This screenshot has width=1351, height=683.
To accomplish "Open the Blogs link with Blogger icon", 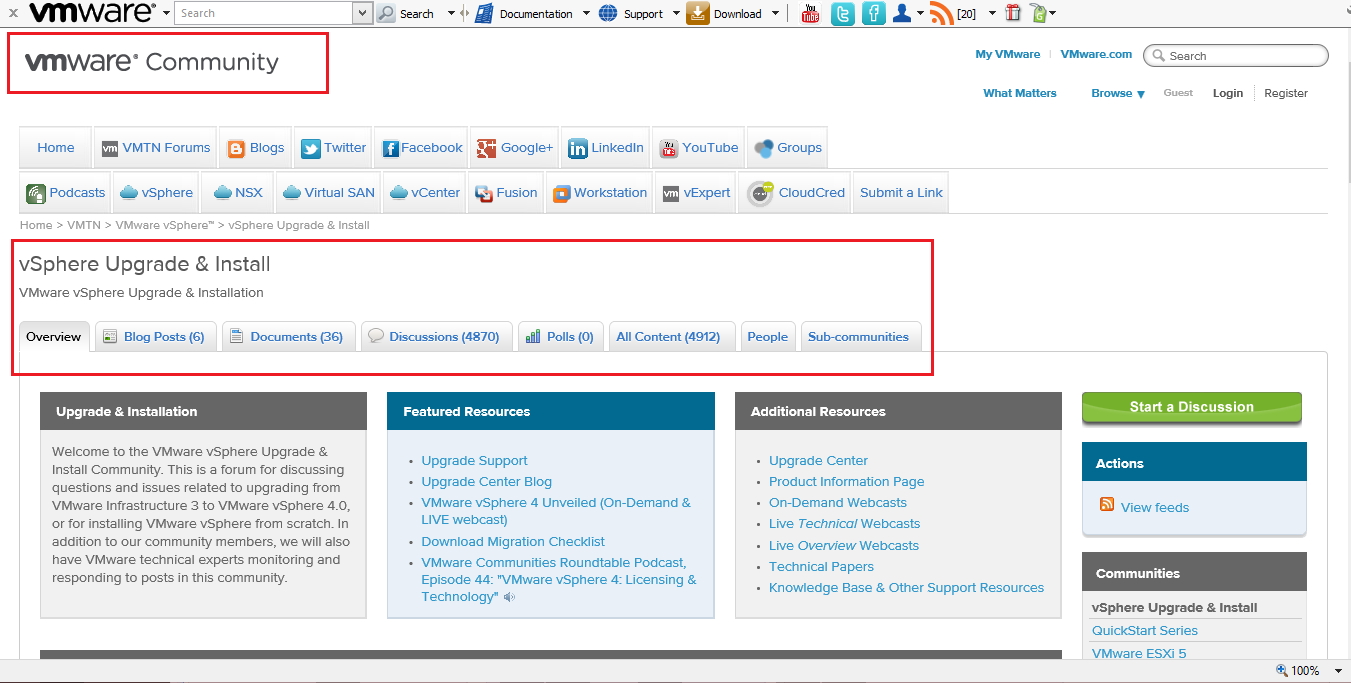I will (x=255, y=147).
